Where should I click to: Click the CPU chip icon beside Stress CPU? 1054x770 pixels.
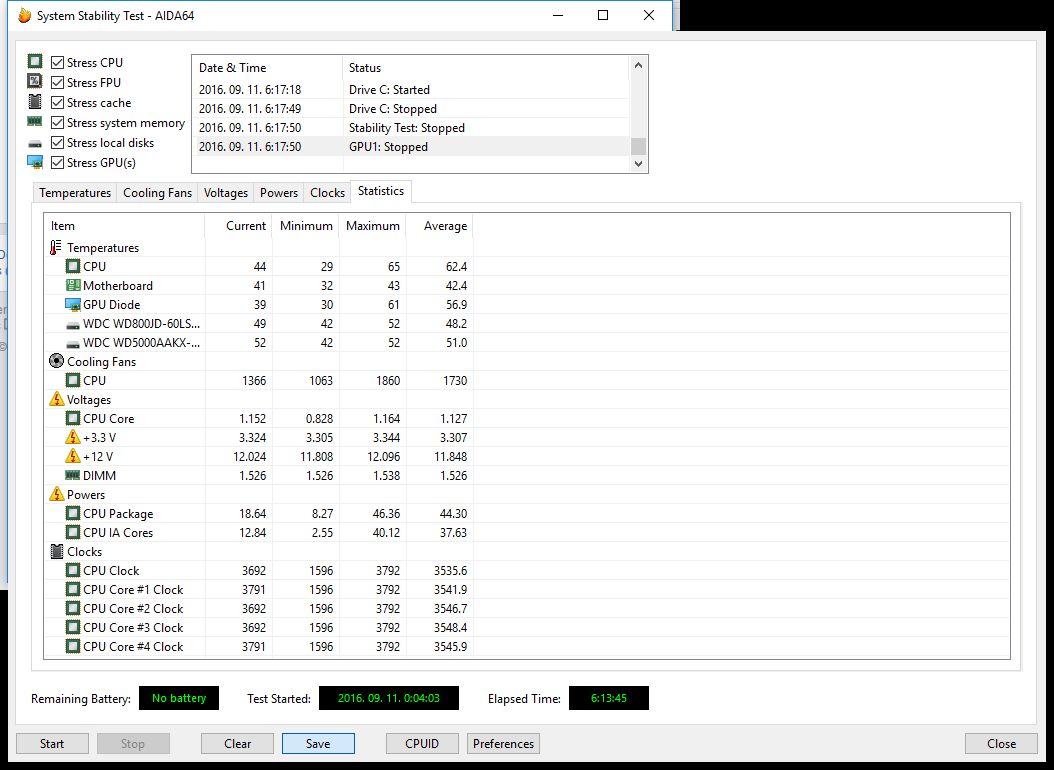(35, 62)
